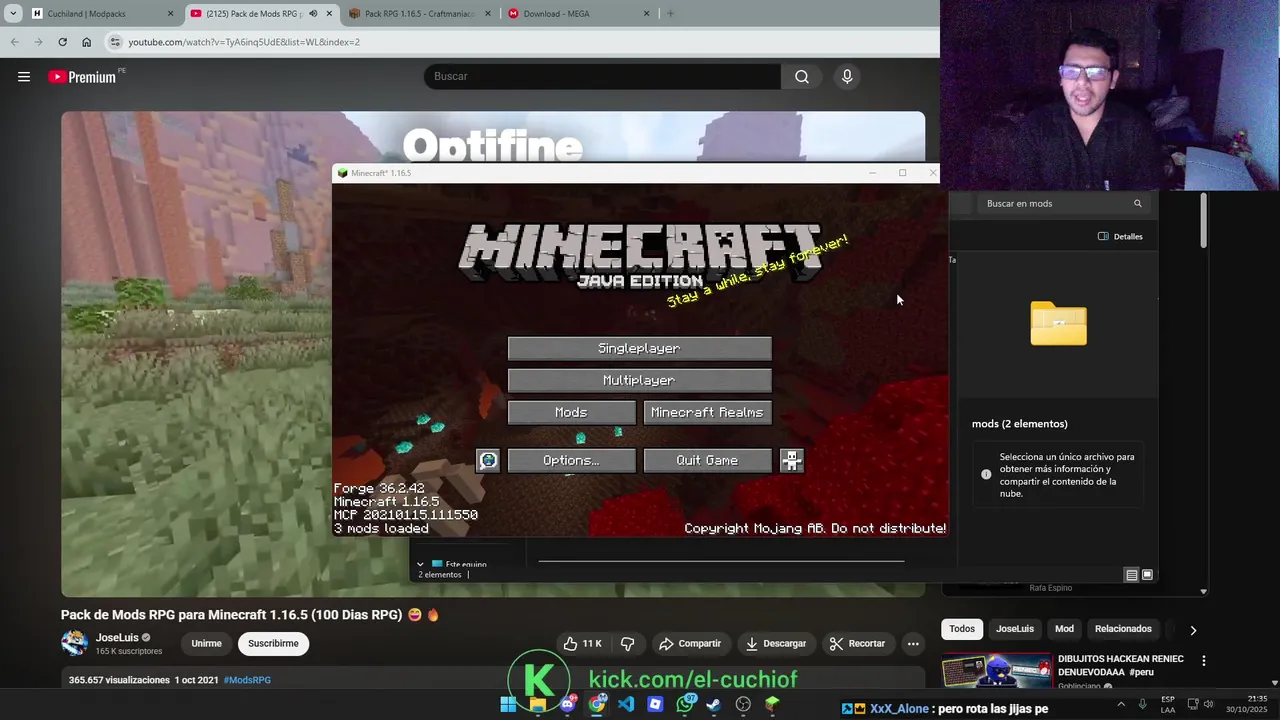Like the video with thumbs up
Viewport: 1280px width, 720px height.
point(582,643)
